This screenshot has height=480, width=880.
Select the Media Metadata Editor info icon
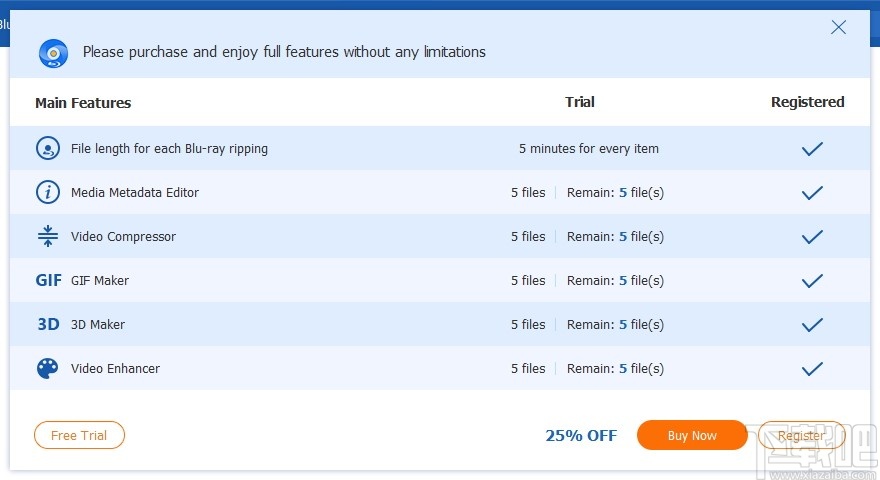[x=48, y=193]
